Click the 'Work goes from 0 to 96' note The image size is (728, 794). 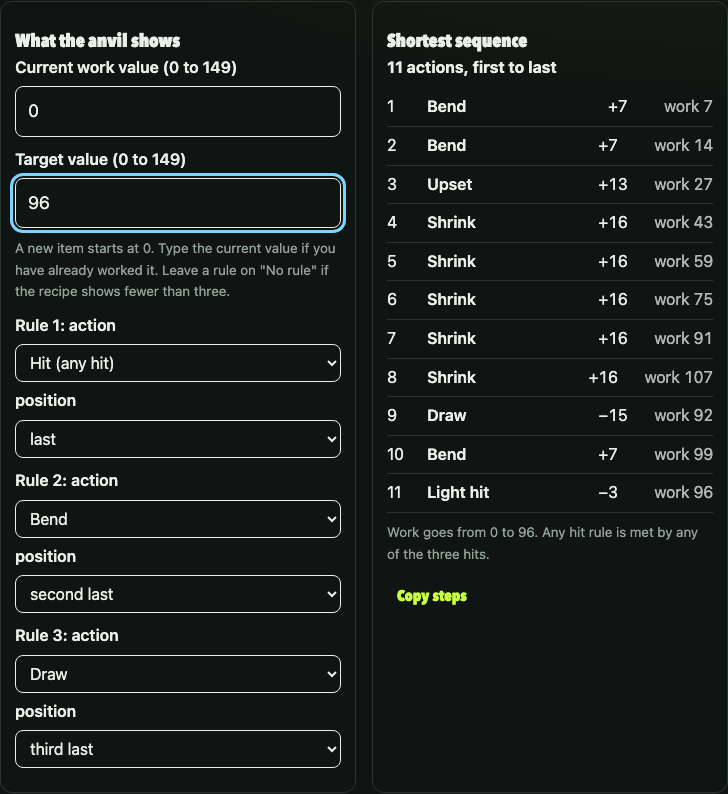point(542,543)
